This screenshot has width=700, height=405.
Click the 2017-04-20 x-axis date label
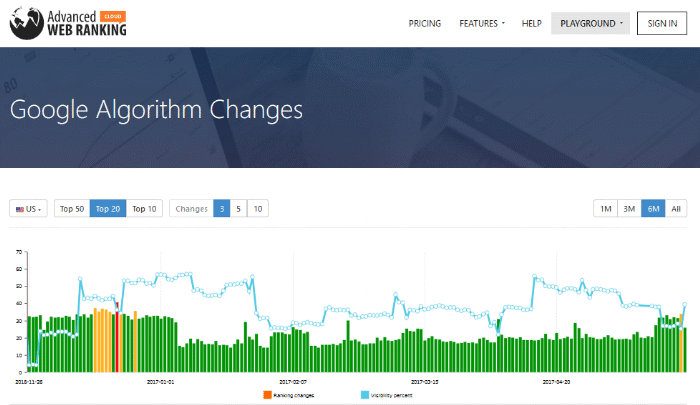click(556, 382)
